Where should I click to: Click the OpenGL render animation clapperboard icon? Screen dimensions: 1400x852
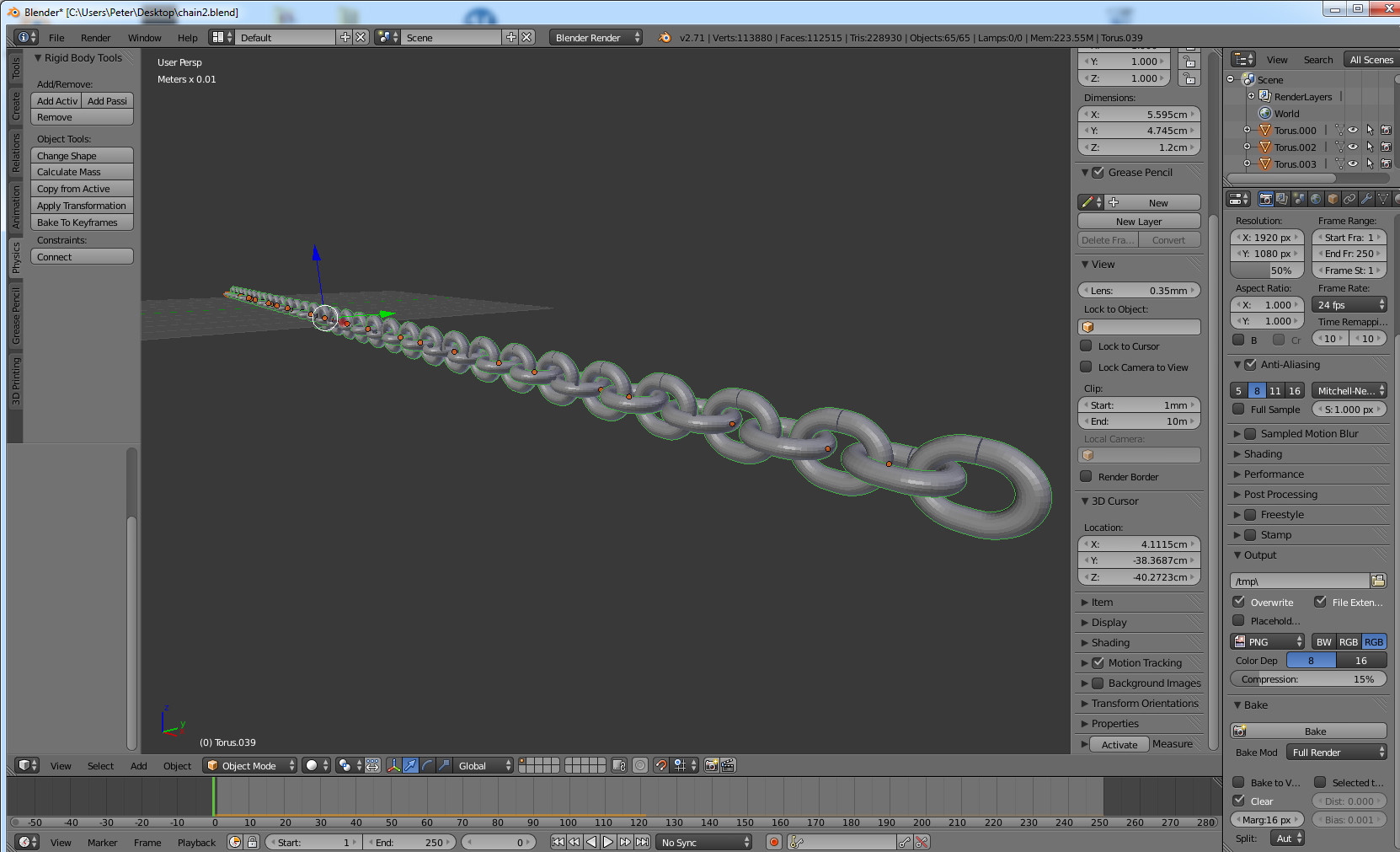[729, 765]
